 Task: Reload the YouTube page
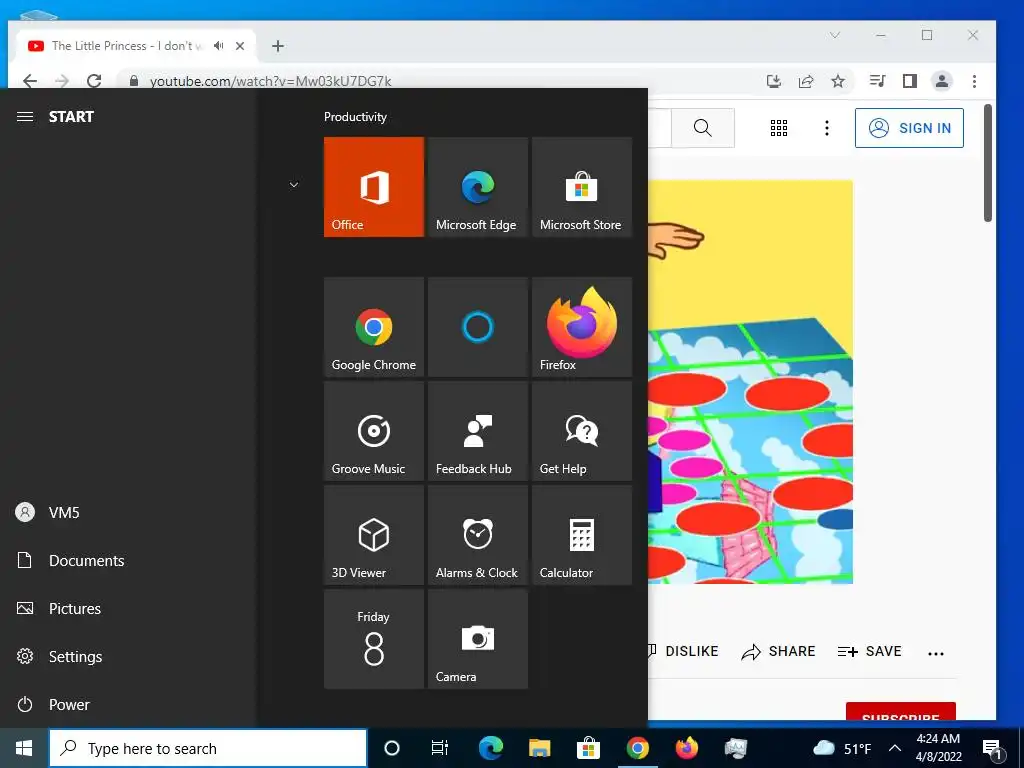point(94,81)
